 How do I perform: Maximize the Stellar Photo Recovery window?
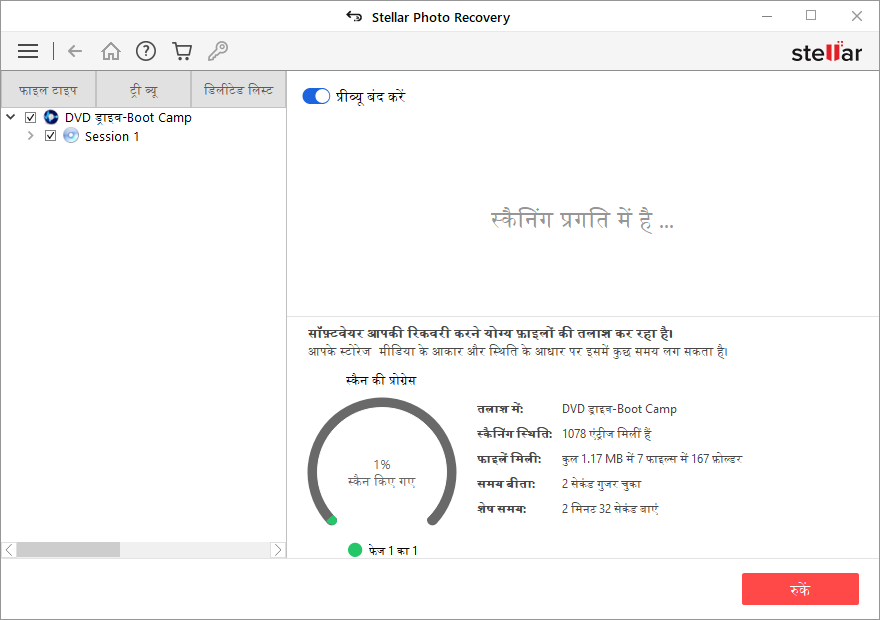point(811,16)
